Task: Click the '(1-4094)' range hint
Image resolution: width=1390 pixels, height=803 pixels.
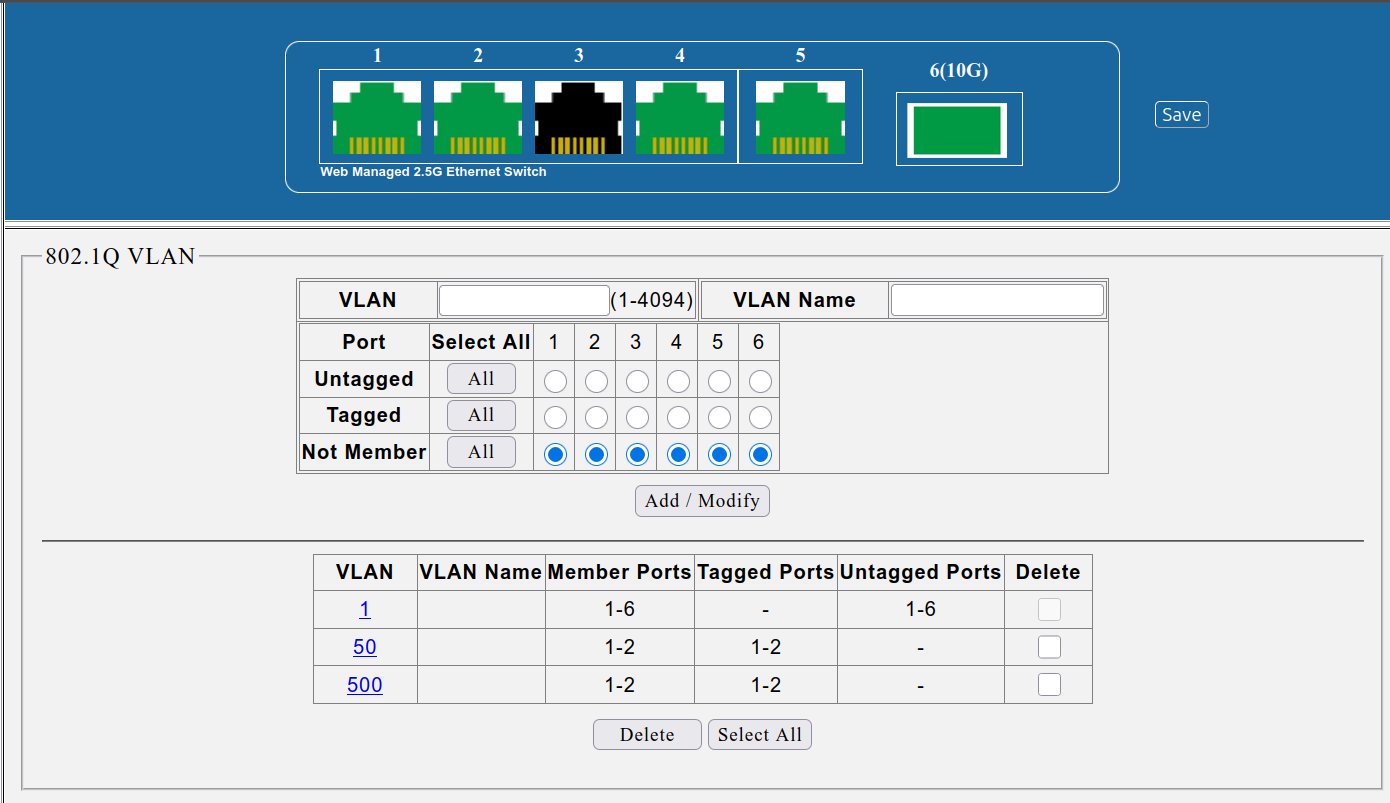Action: pyautogui.click(x=652, y=300)
